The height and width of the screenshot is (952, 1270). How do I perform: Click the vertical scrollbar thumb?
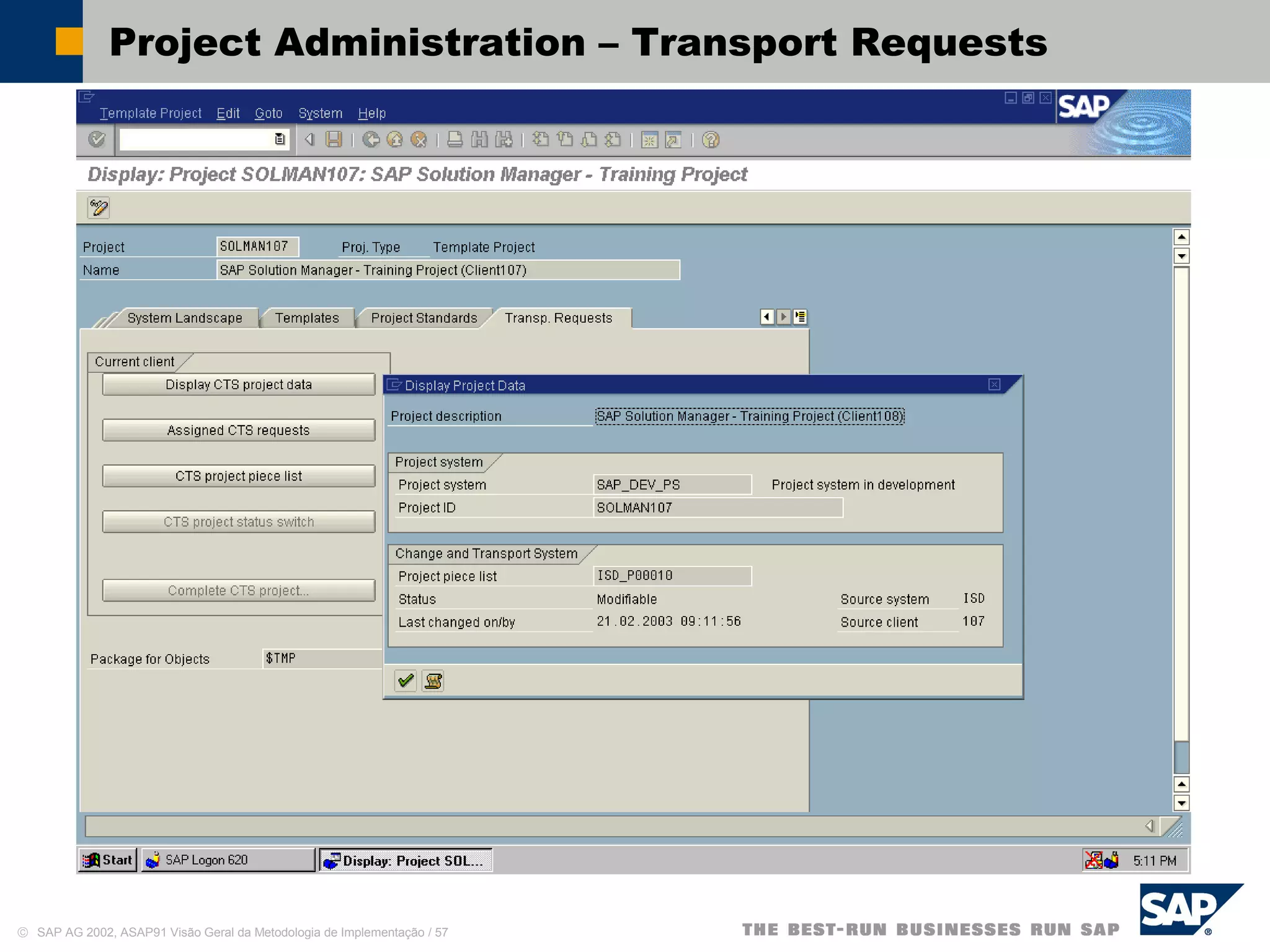click(x=1181, y=504)
